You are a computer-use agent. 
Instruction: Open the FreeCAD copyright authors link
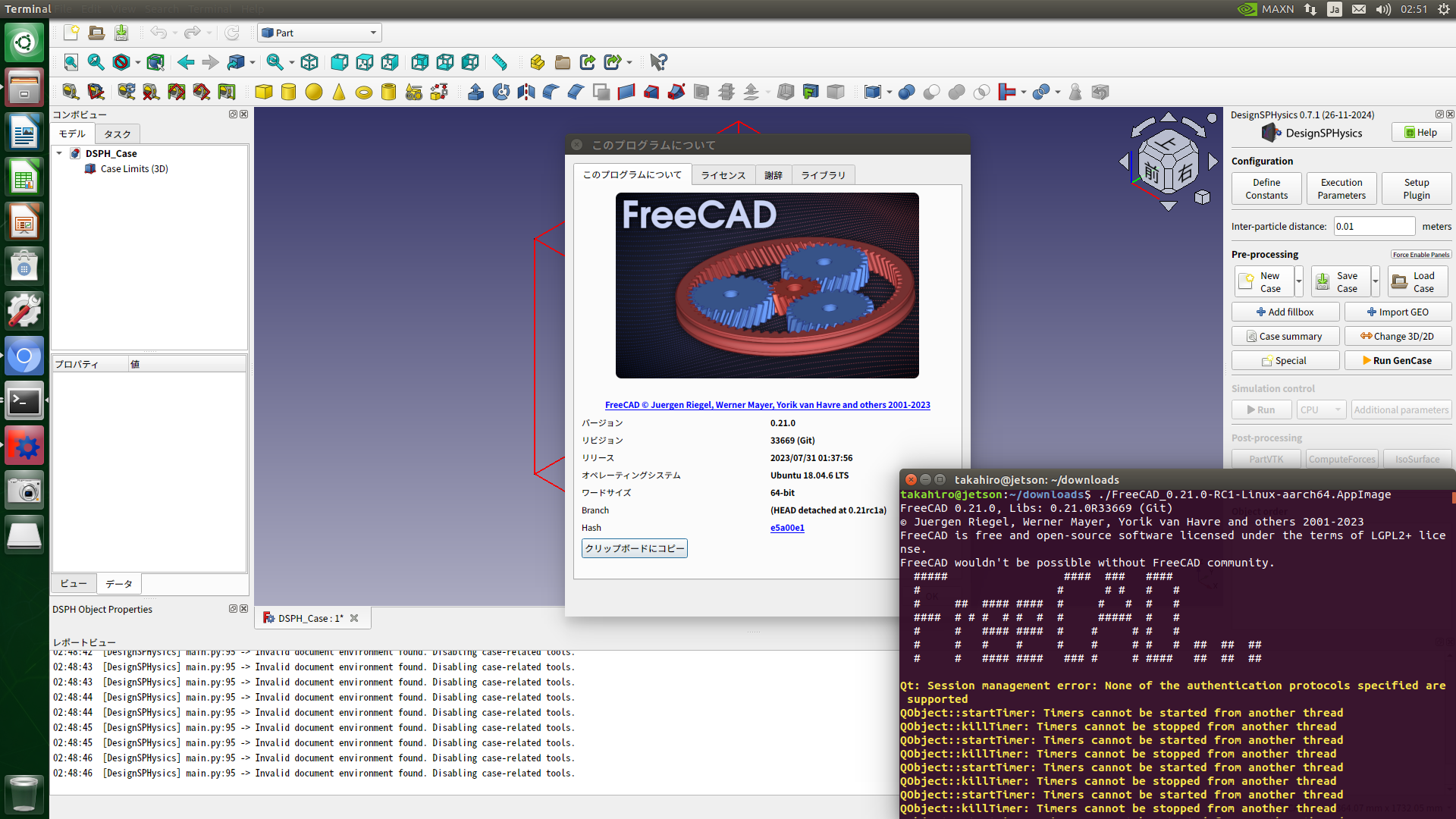tap(767, 405)
